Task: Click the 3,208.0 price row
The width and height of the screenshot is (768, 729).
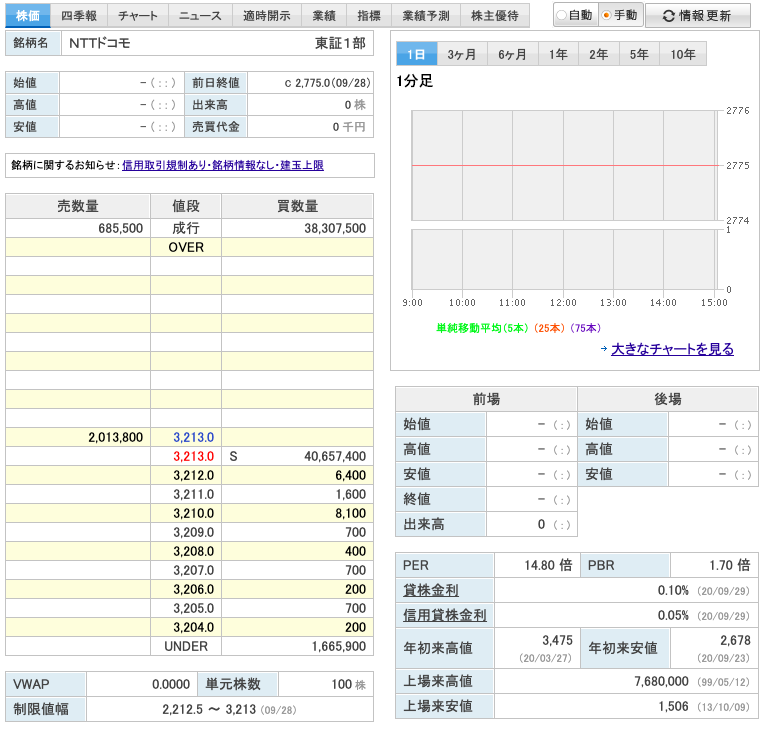Action: (190, 551)
